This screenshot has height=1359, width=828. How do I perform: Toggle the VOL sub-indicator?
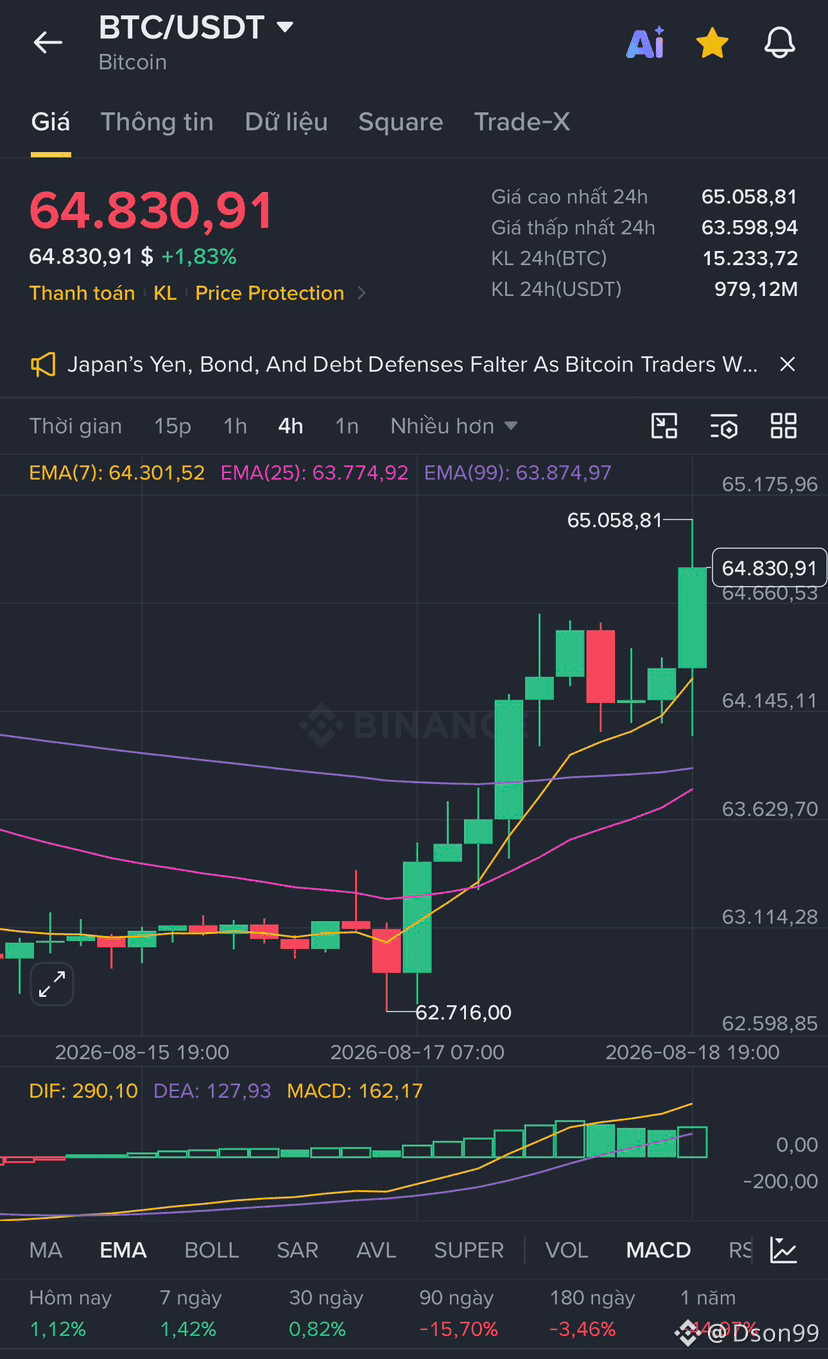click(567, 1250)
